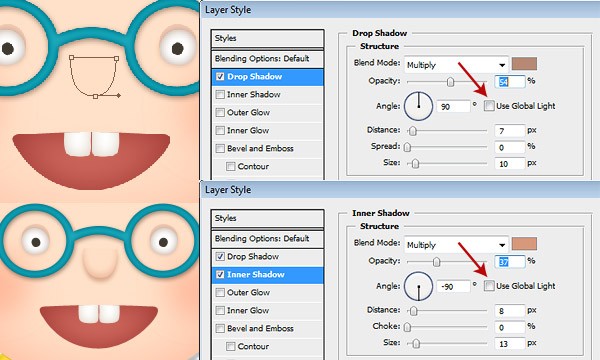Click Size field showing 13
This screenshot has height=360, width=600.
pos(509,344)
